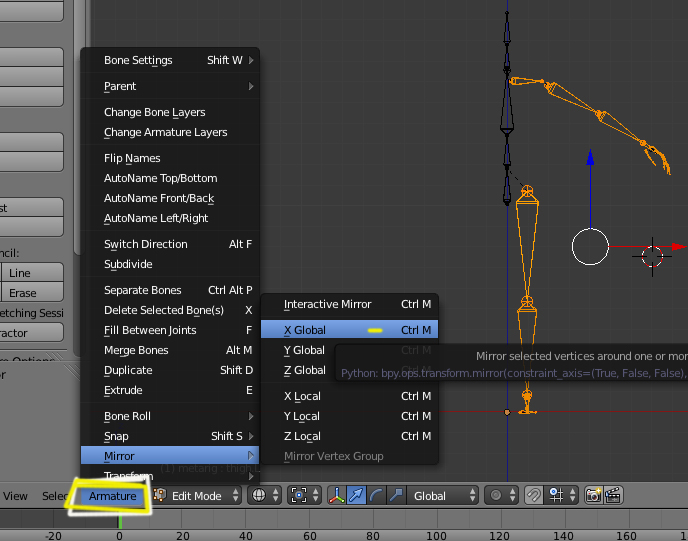Image resolution: width=688 pixels, height=541 pixels.
Task: Click the Erase button in tool shelf
Action: [32, 293]
